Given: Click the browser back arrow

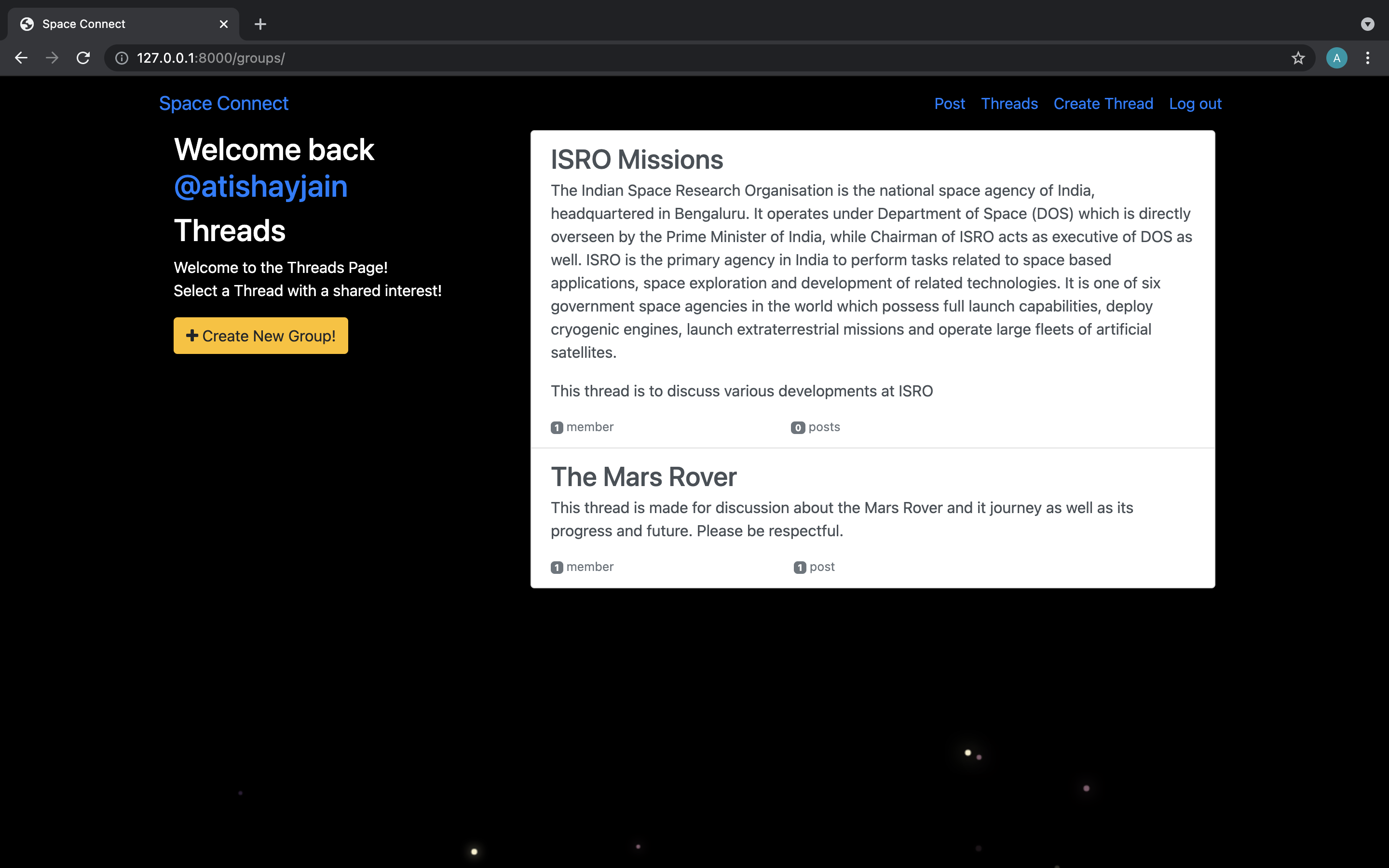Looking at the screenshot, I should point(21,58).
